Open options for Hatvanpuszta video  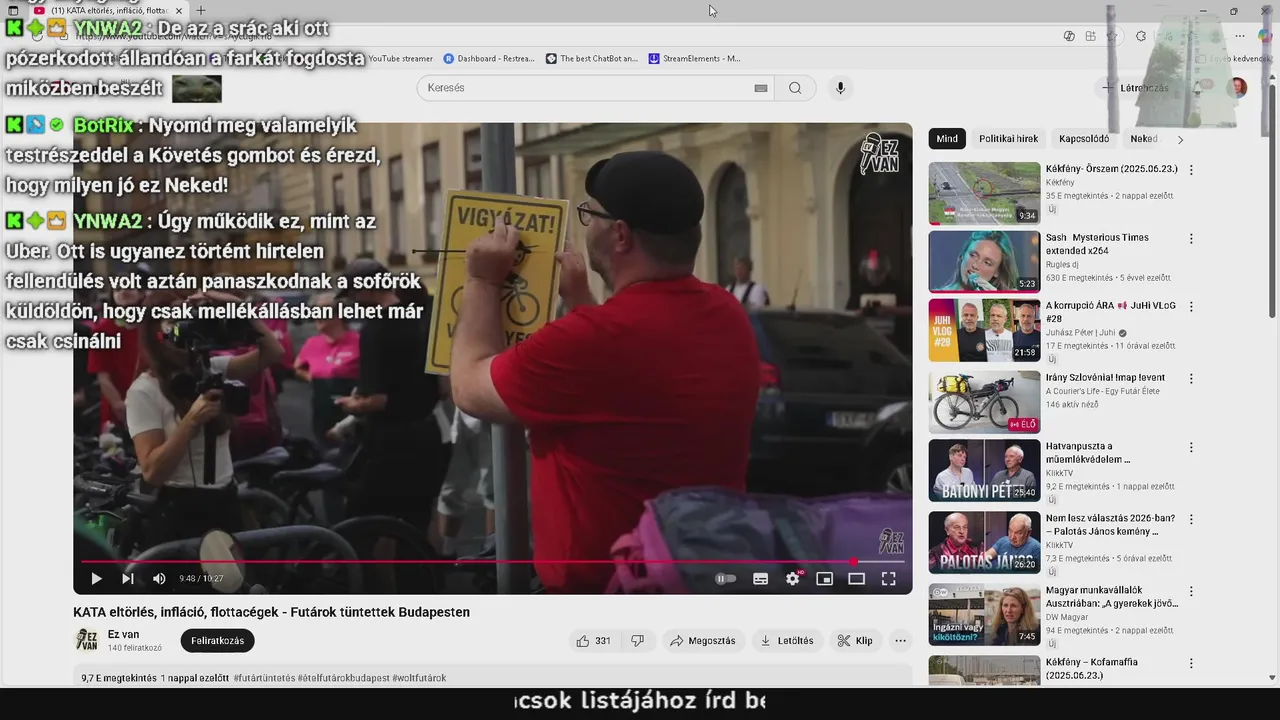[1191, 447]
